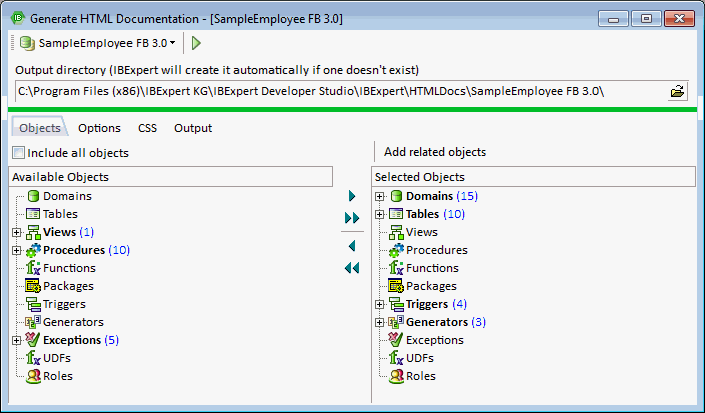Click the single right arrow to add object
705x413 pixels.
click(x=351, y=196)
